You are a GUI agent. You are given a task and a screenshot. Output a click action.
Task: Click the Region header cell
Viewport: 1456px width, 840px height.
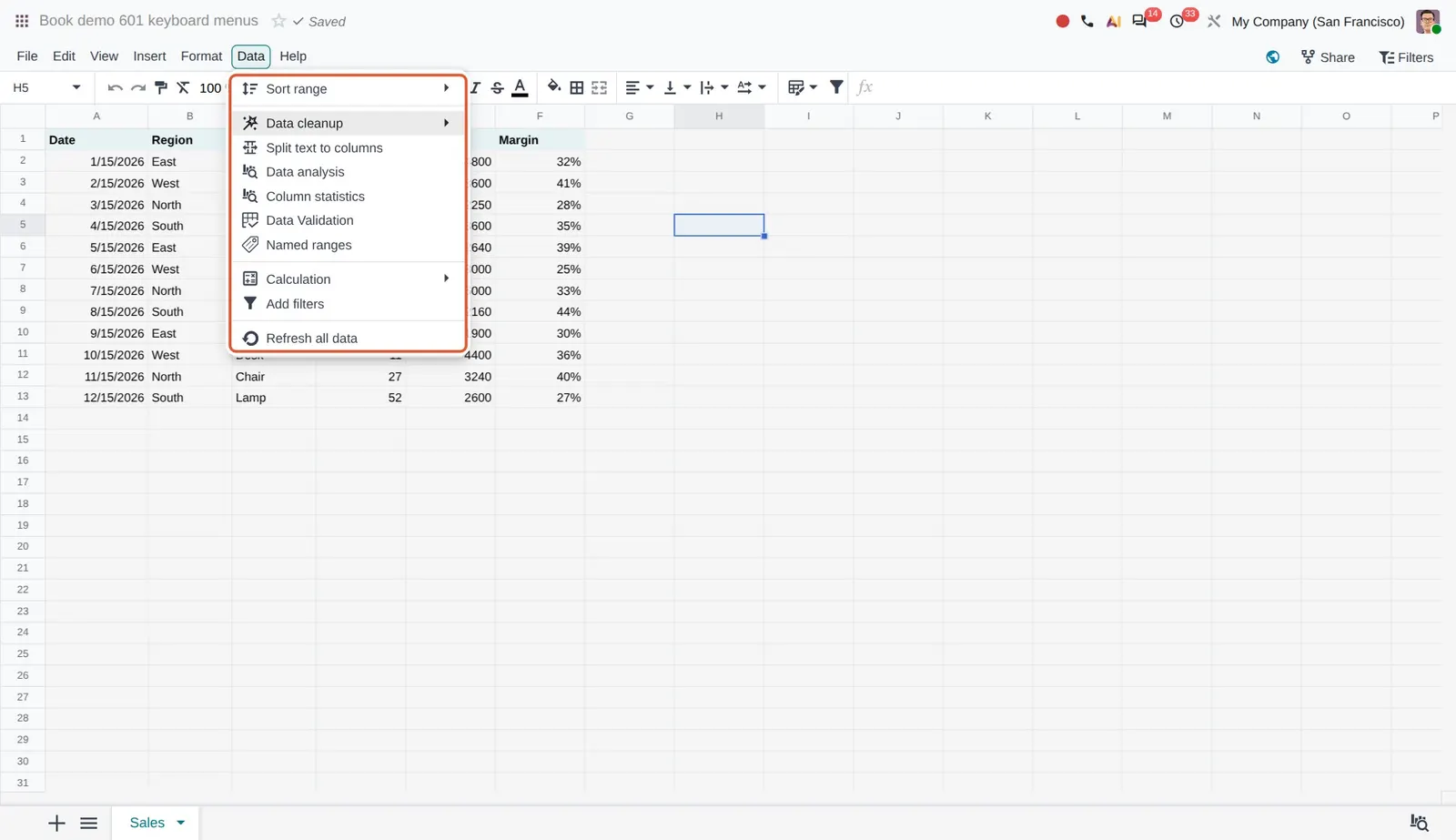pos(189,139)
